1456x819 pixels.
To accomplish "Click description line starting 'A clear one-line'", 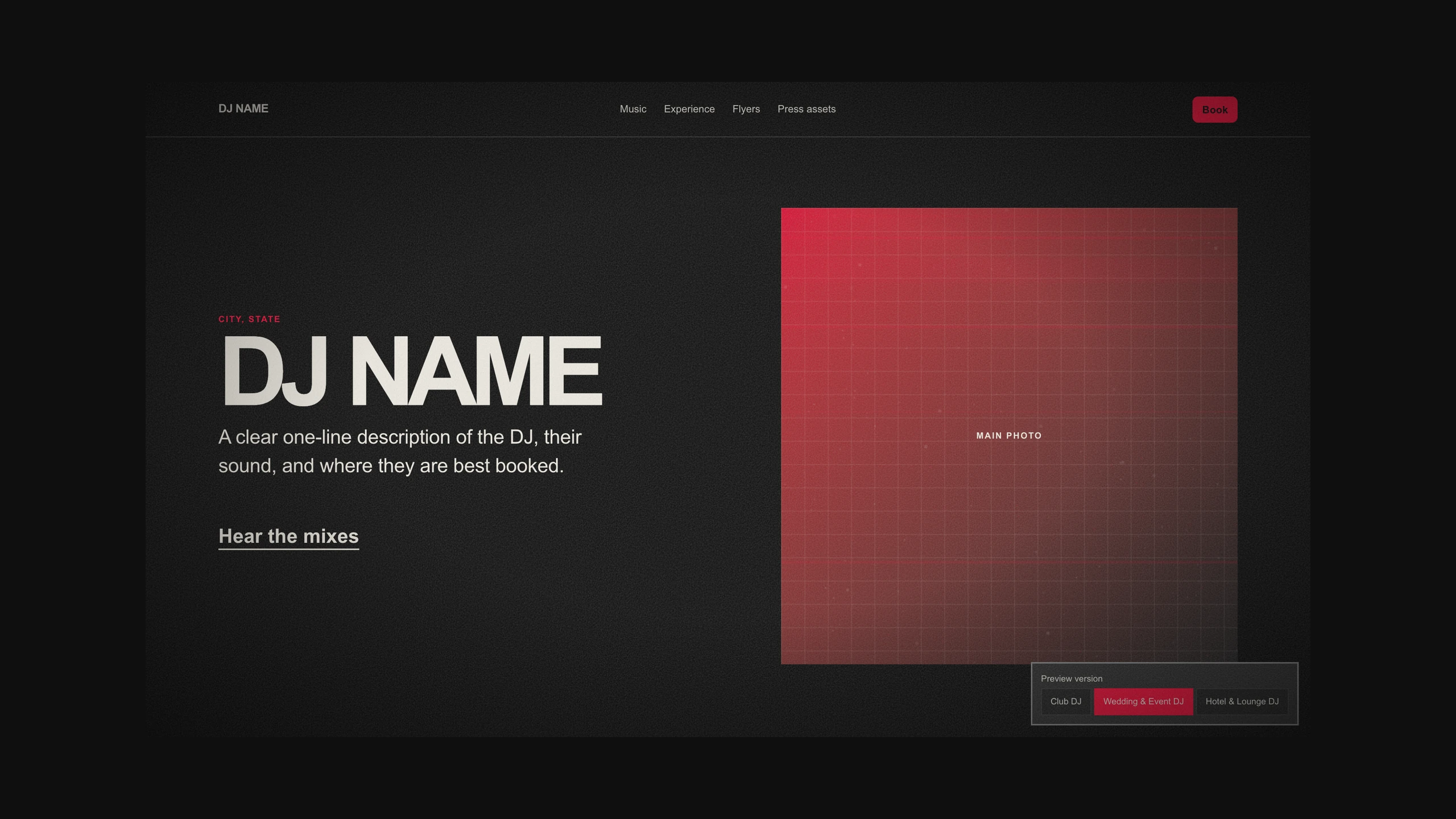I will pos(400,437).
